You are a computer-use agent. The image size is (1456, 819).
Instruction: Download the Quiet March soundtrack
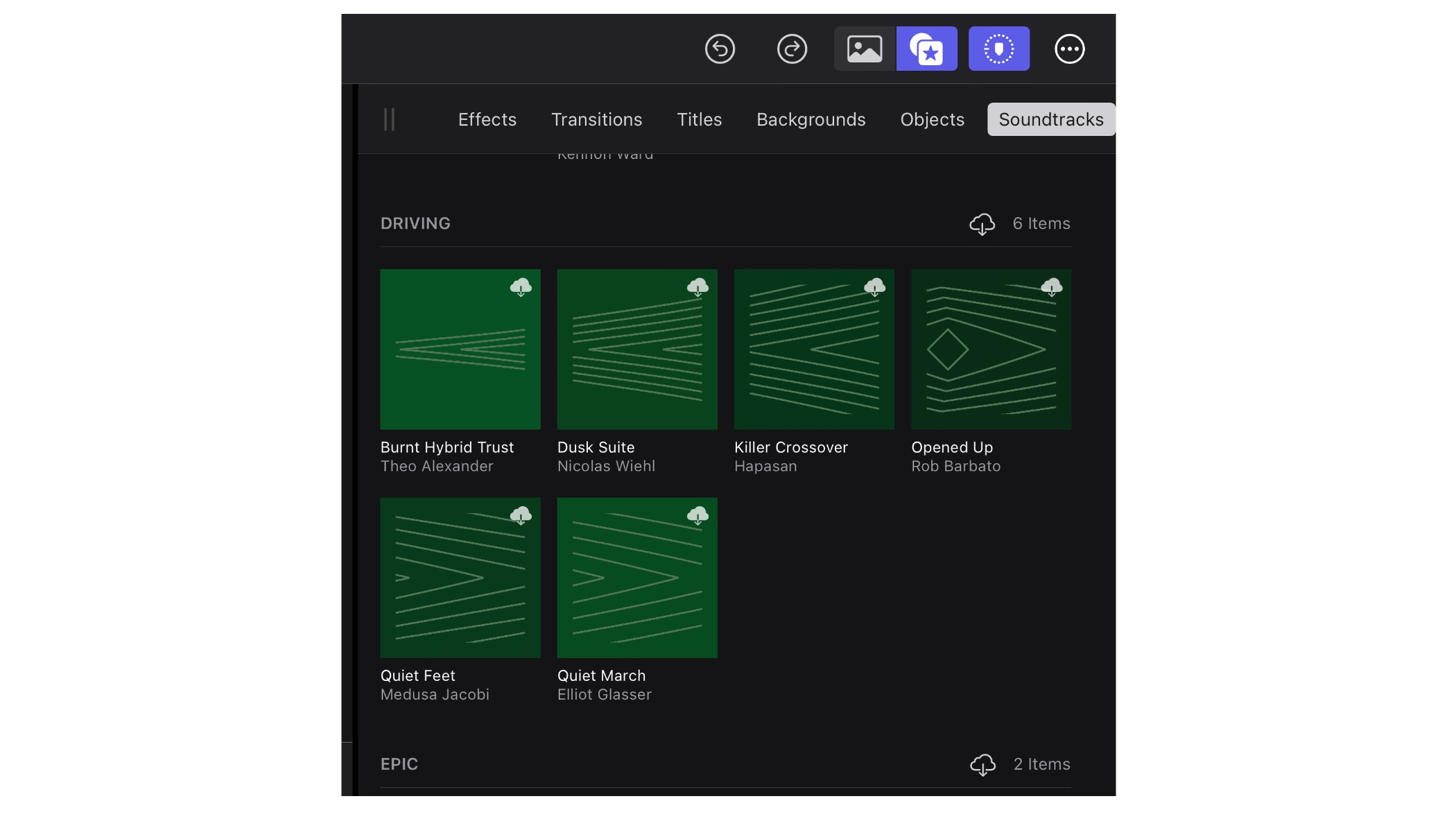coord(697,515)
